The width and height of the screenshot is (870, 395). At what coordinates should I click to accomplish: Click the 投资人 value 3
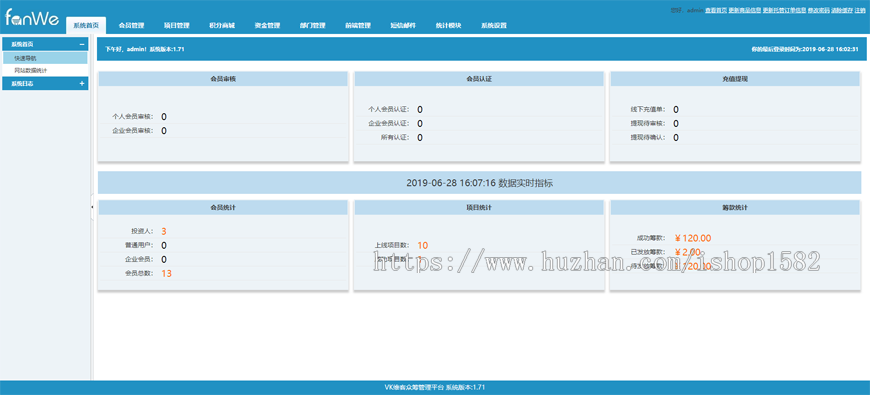(x=164, y=231)
